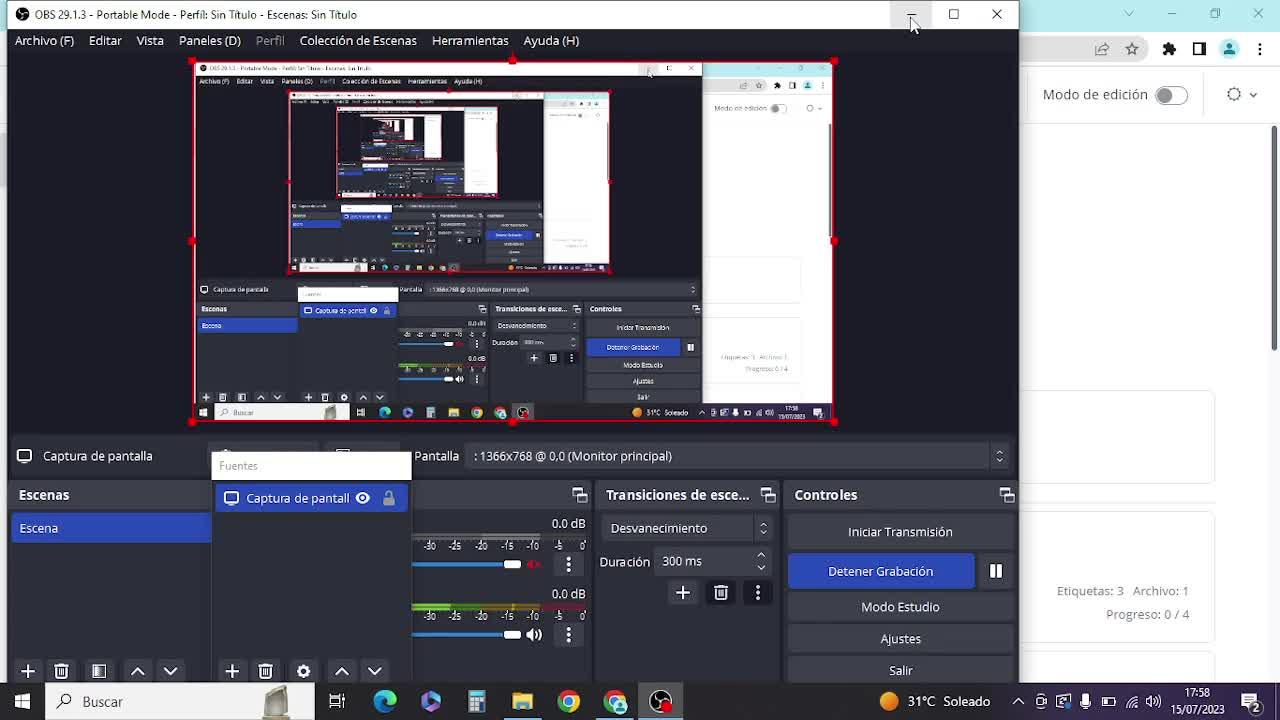Move the scene up with the arrow
1280x720 pixels.
click(138, 671)
